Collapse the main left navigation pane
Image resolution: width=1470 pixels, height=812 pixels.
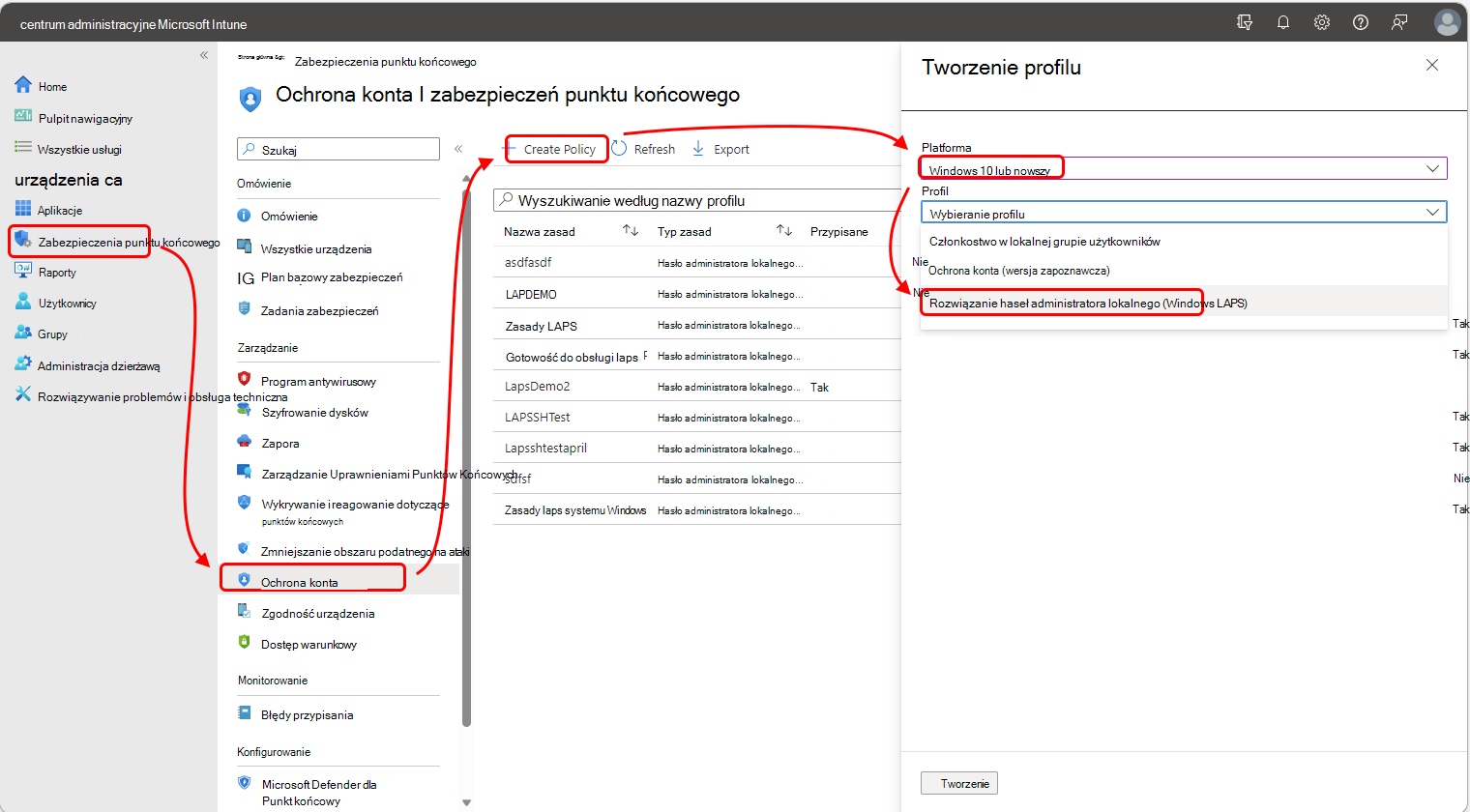pos(204,55)
